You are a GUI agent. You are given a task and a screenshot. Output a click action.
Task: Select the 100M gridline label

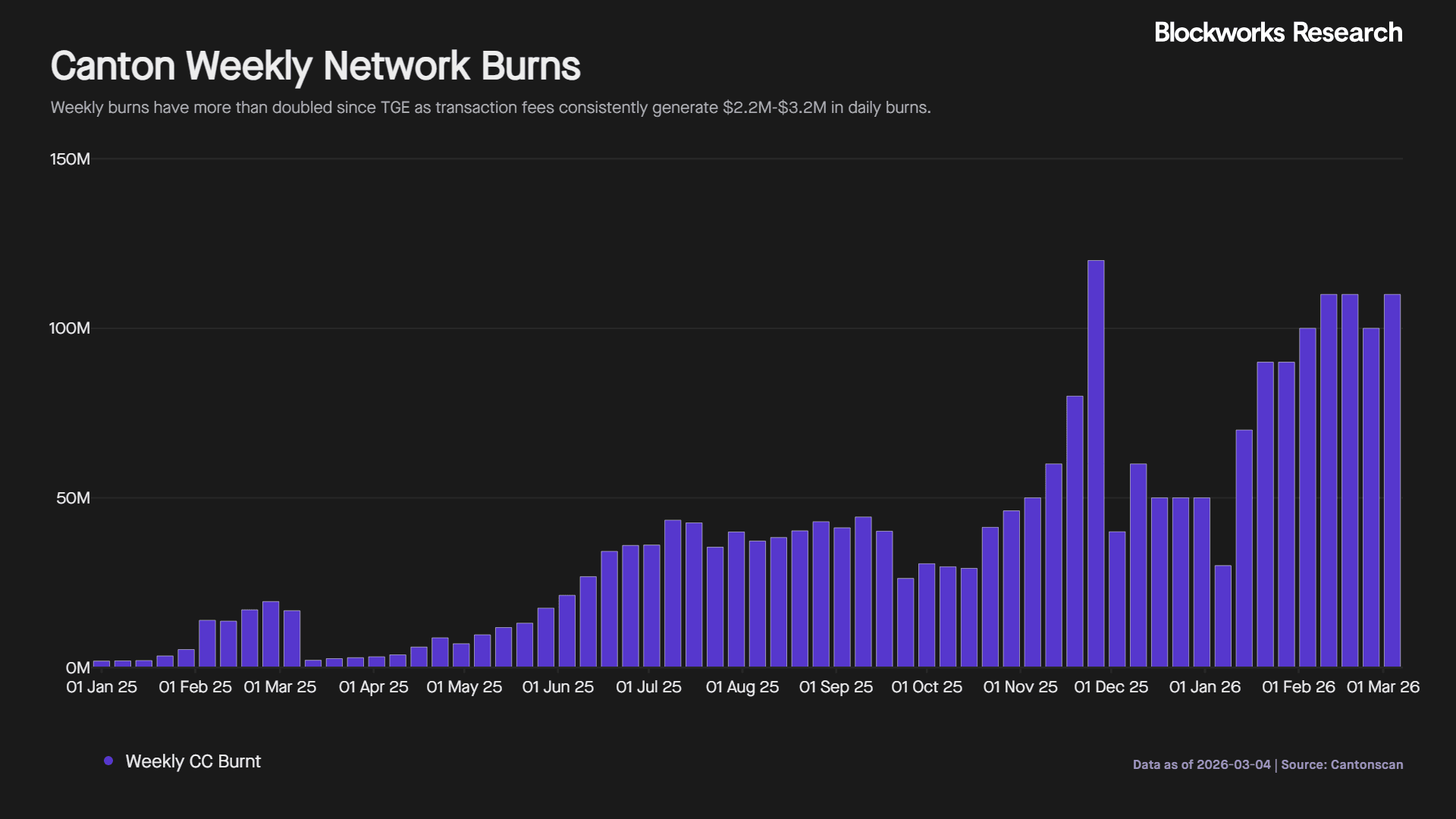tap(67, 328)
